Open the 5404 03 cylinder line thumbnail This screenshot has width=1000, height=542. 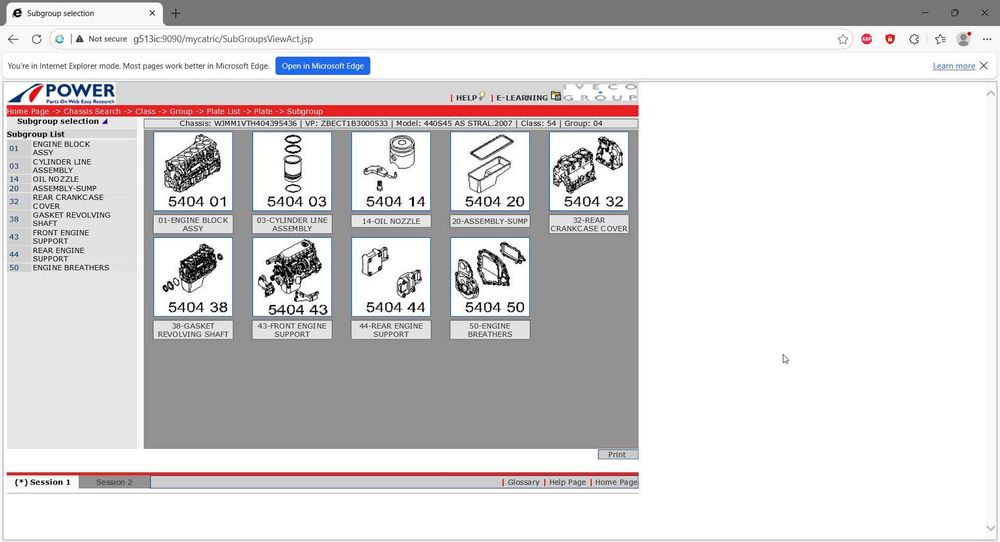292,172
